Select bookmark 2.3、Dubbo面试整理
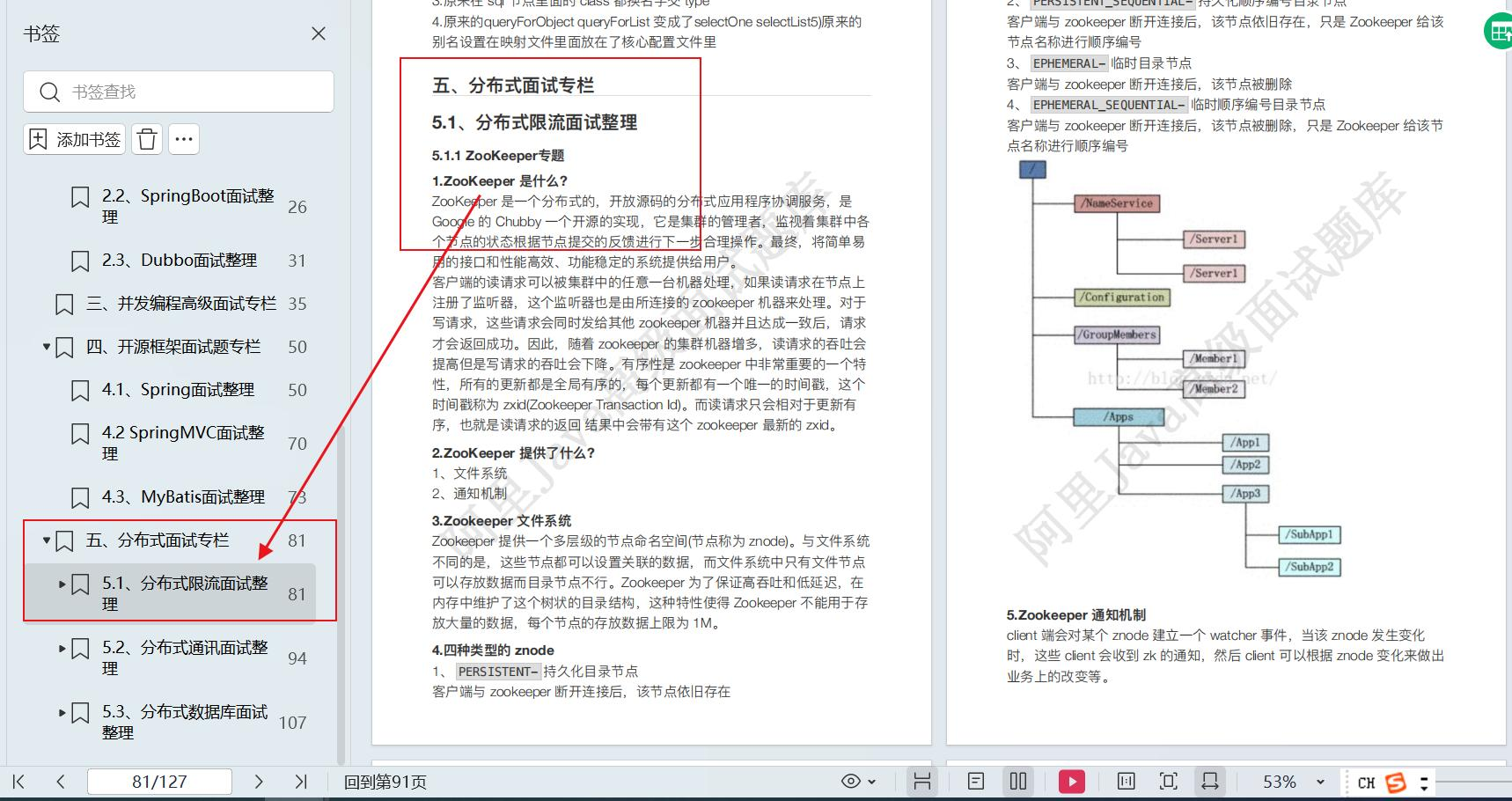This screenshot has width=1512, height=801. pyautogui.click(x=180, y=261)
